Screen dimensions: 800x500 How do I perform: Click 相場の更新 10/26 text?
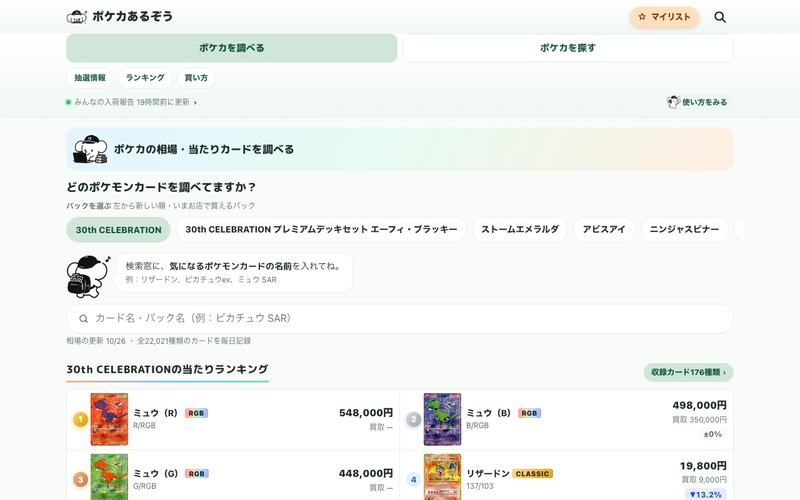[95, 341]
